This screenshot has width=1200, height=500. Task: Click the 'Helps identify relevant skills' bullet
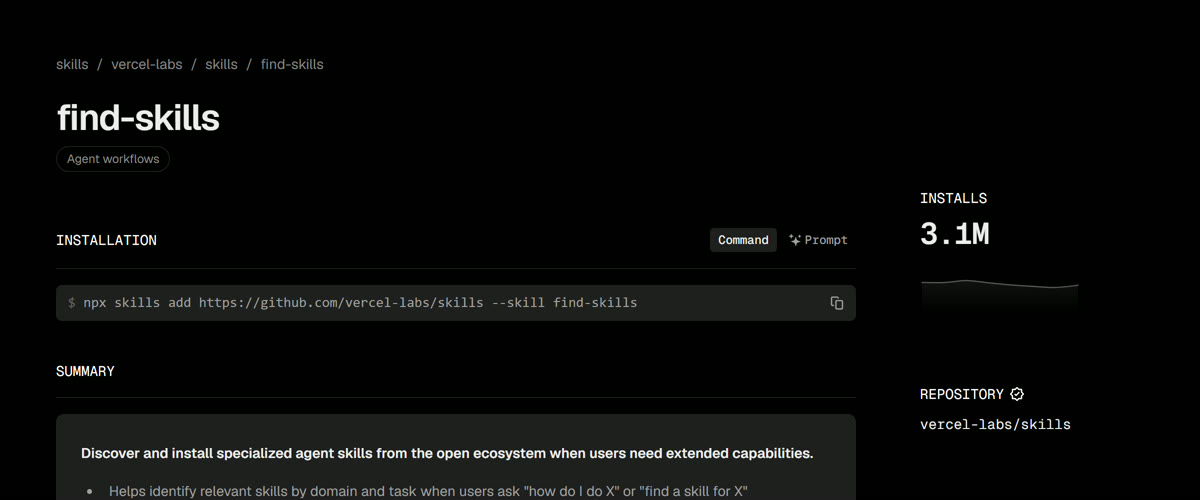pyautogui.click(x=428, y=491)
